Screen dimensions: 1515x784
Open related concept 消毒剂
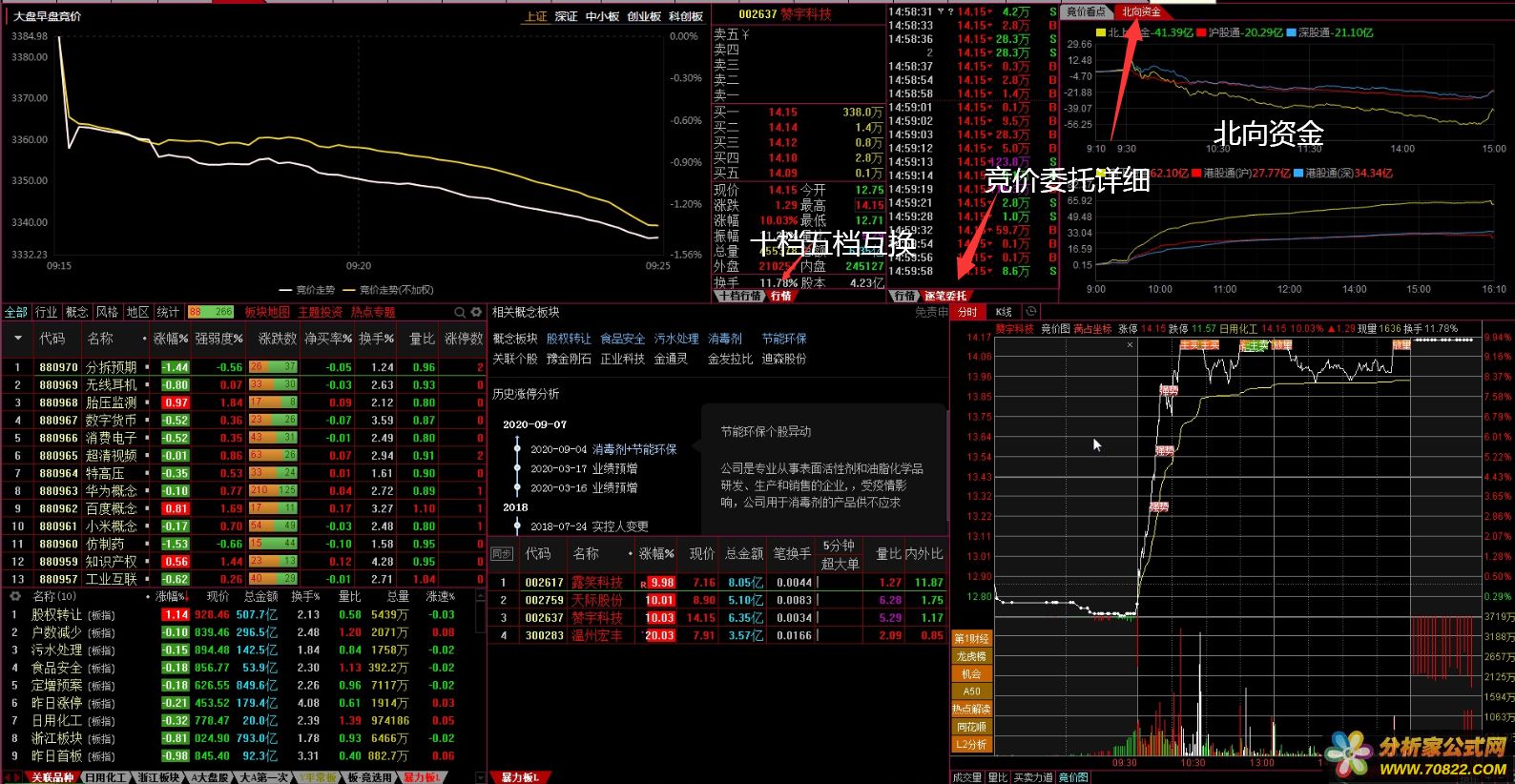pyautogui.click(x=725, y=339)
